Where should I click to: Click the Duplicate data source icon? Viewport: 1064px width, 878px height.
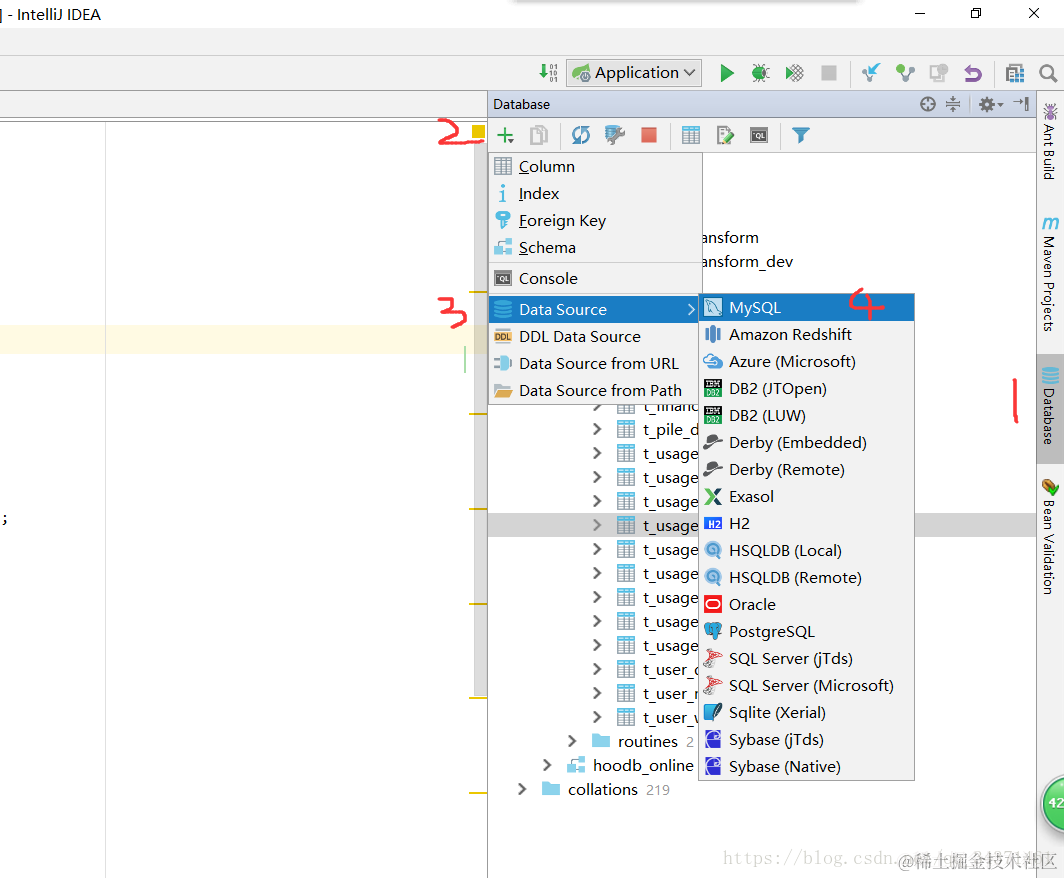click(539, 135)
